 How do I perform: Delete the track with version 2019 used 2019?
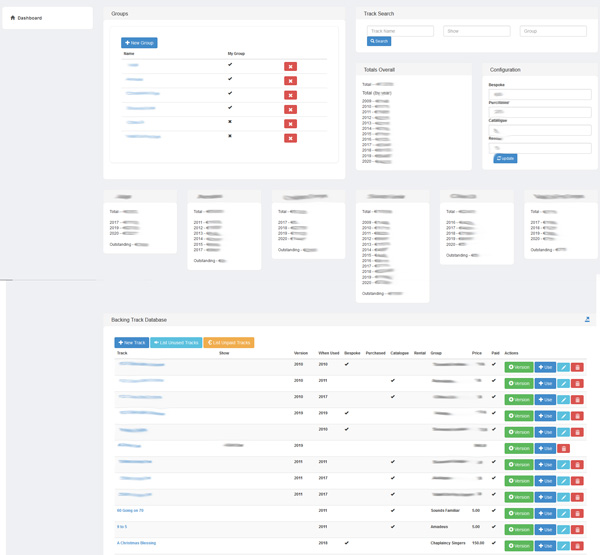point(577,416)
